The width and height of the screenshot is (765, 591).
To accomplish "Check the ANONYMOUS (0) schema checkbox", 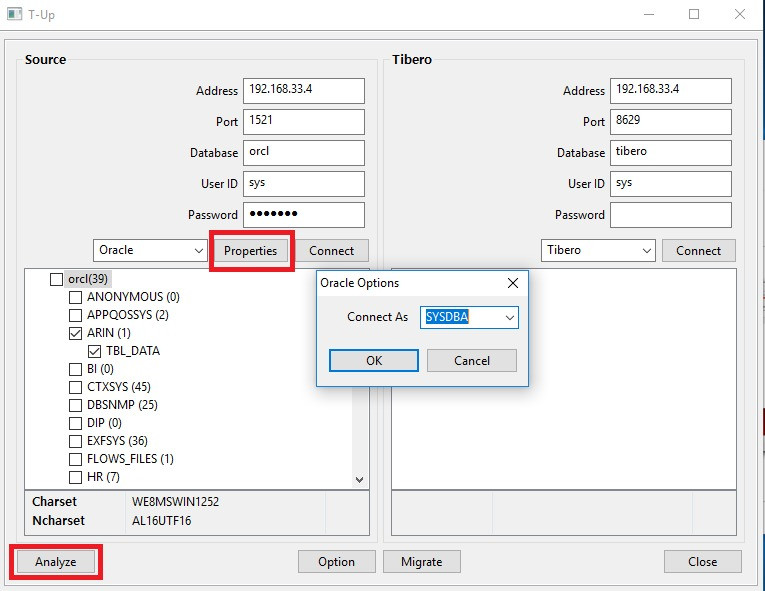I will click(x=75, y=297).
